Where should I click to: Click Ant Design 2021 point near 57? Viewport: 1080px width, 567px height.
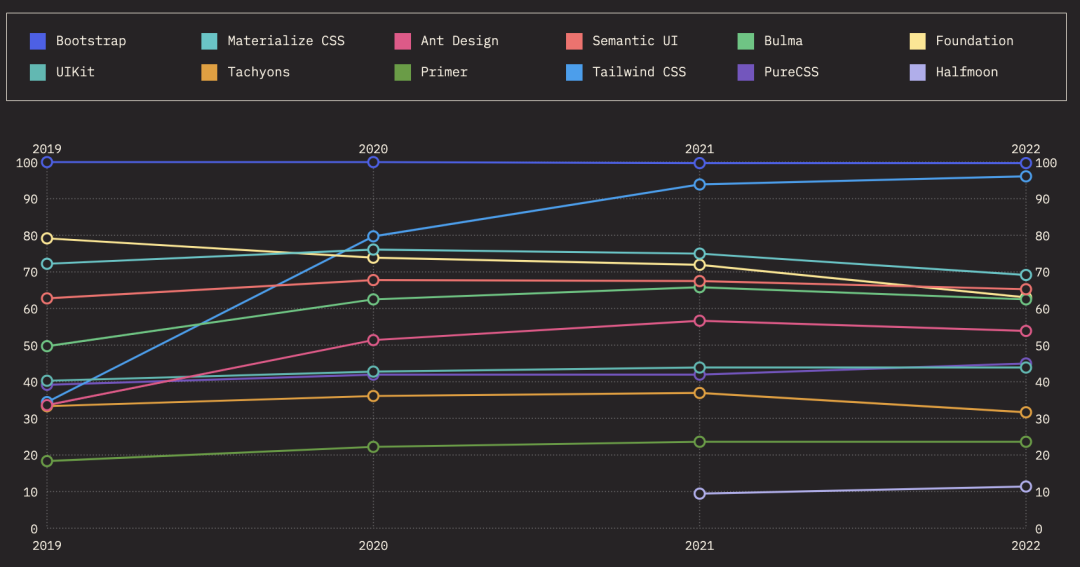[x=700, y=321]
